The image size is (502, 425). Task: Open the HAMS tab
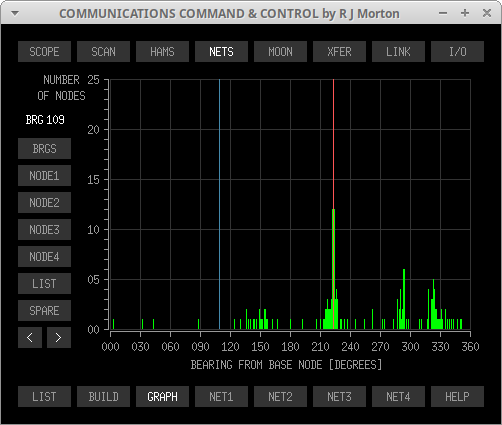pyautogui.click(x=162, y=52)
